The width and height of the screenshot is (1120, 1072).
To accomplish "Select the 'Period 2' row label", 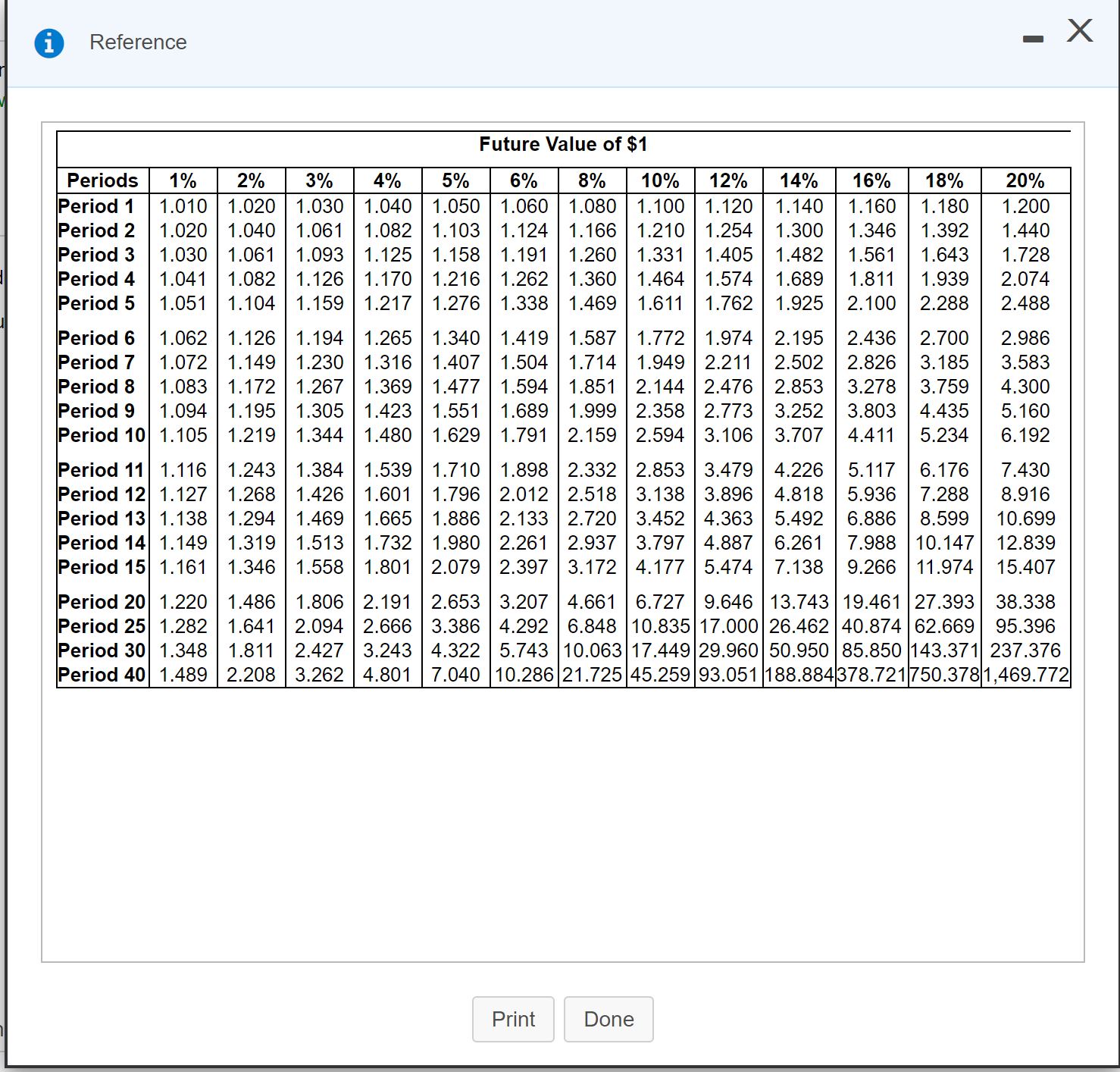I will click(96, 230).
